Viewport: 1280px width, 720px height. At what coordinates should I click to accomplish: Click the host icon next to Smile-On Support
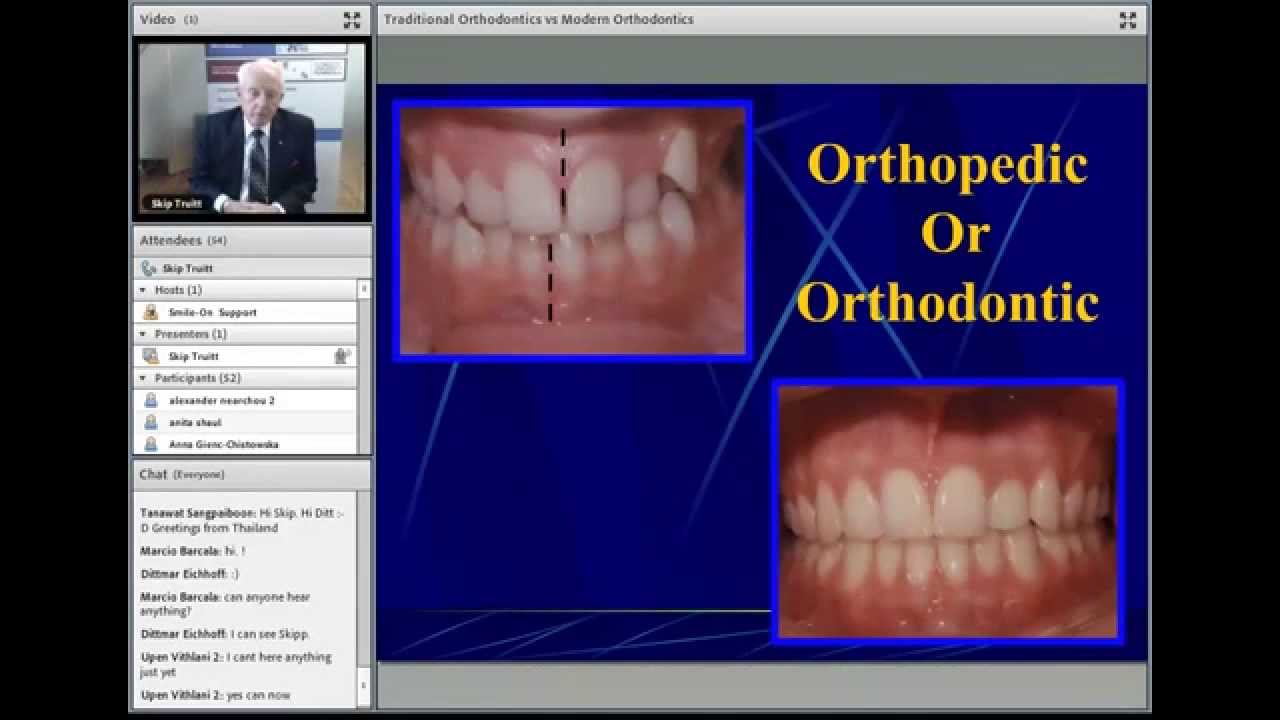point(151,312)
